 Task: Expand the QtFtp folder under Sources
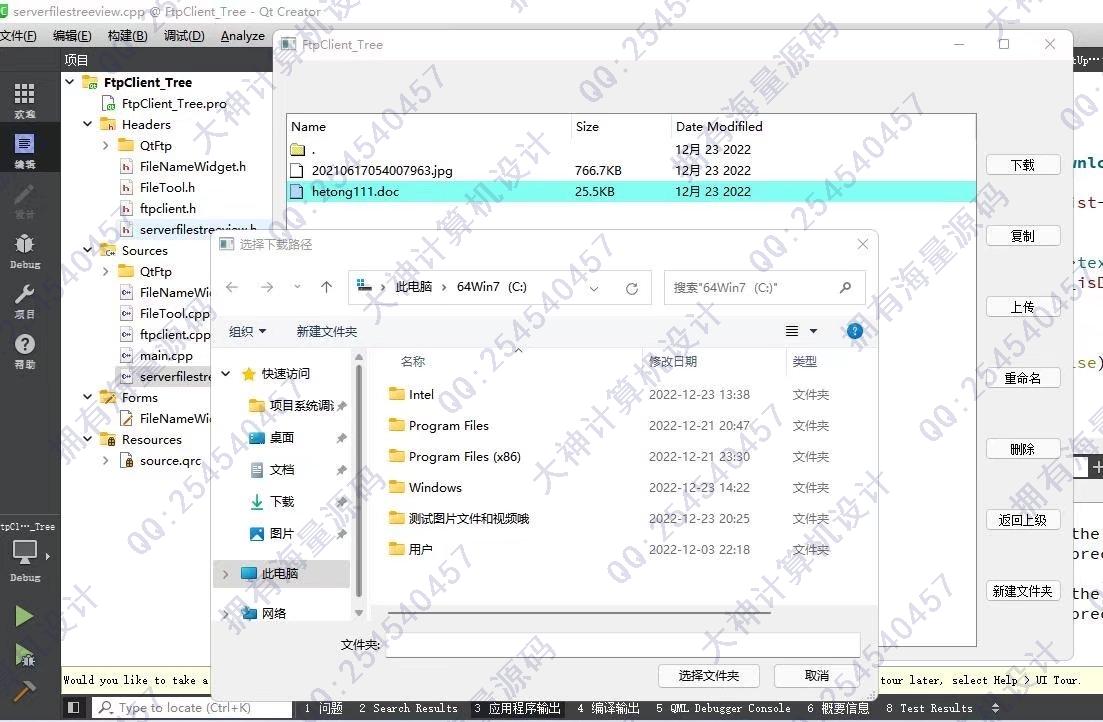pos(106,272)
